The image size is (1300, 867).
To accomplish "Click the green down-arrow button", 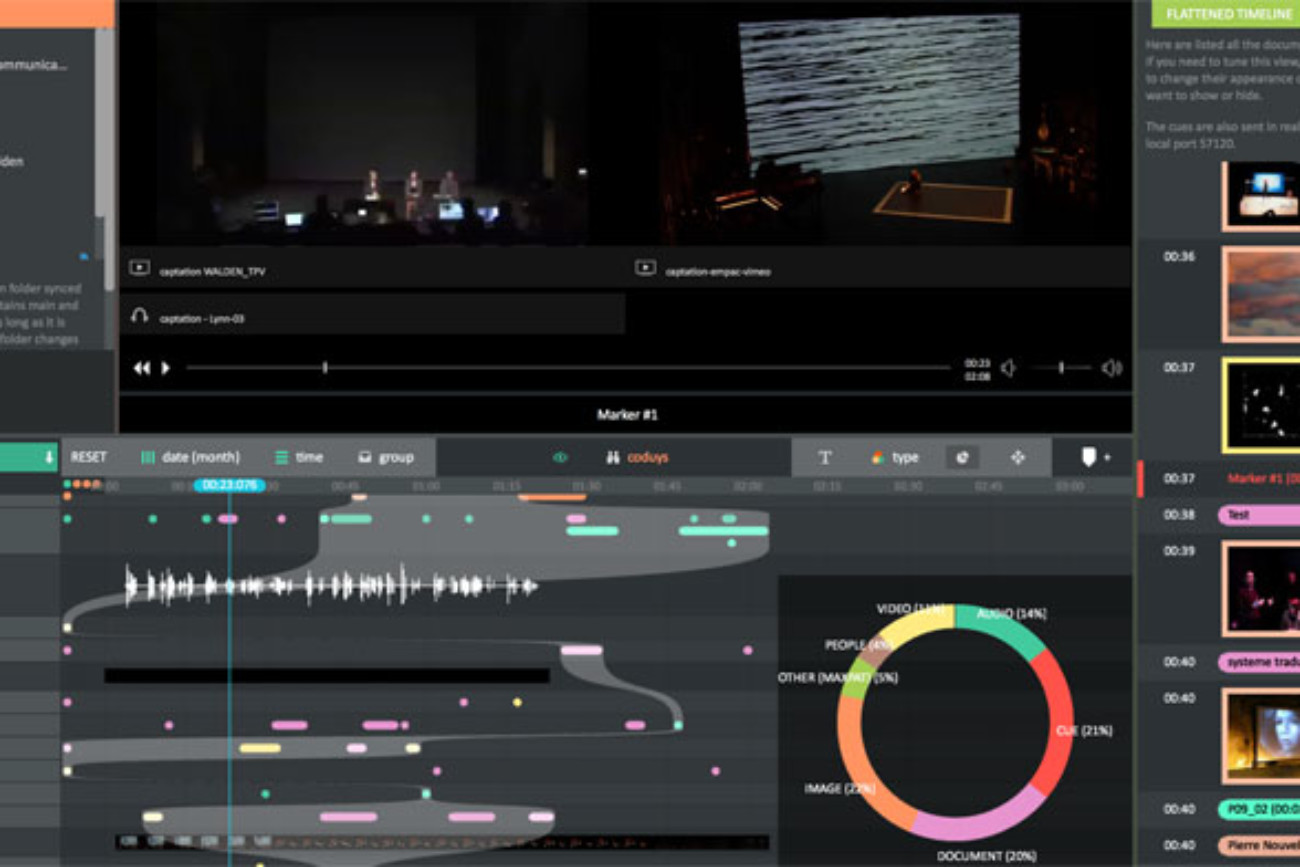I will click(49, 458).
